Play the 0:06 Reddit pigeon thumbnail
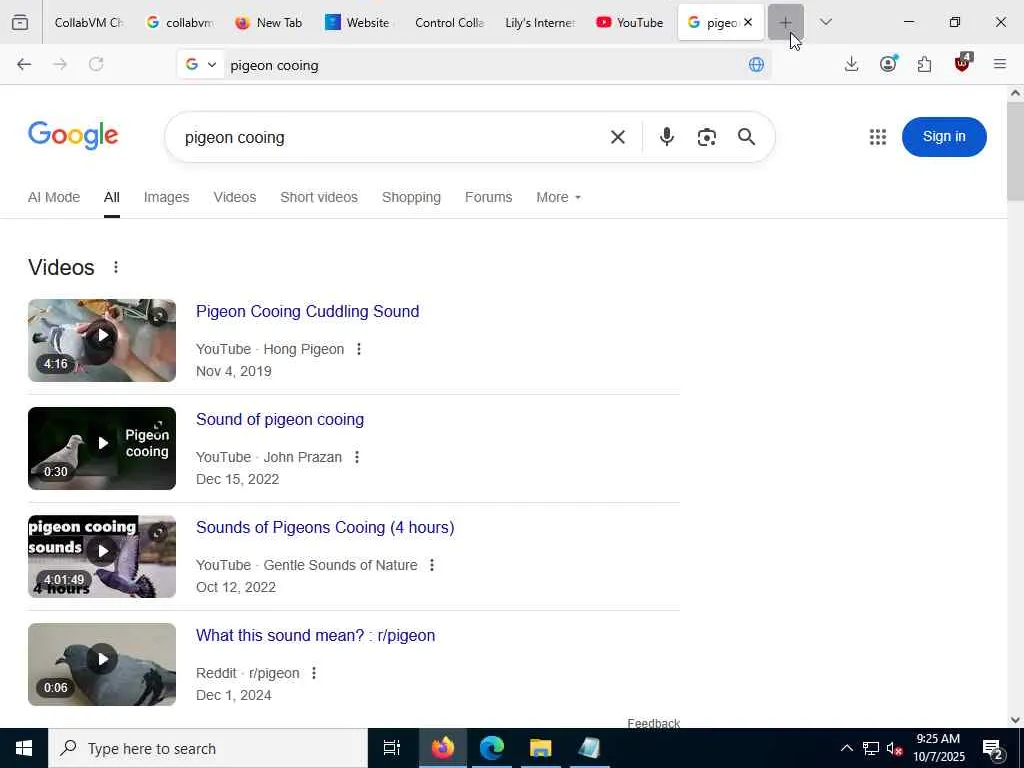 (x=102, y=664)
